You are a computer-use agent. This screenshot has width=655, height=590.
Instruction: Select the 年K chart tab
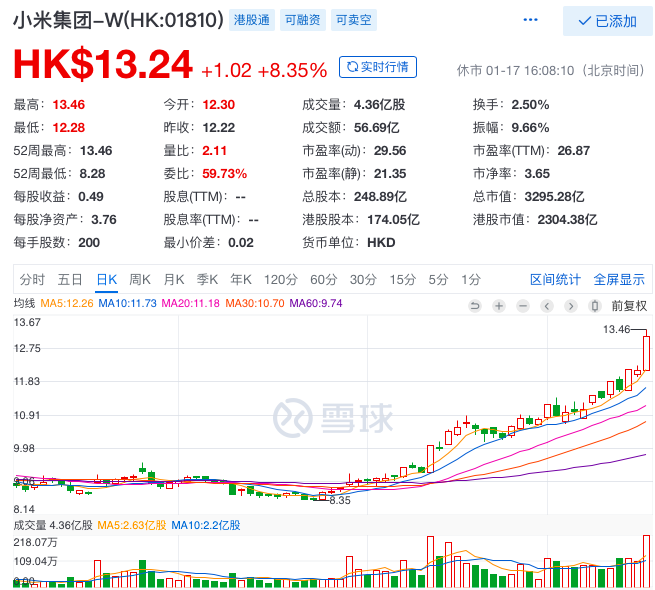241,279
